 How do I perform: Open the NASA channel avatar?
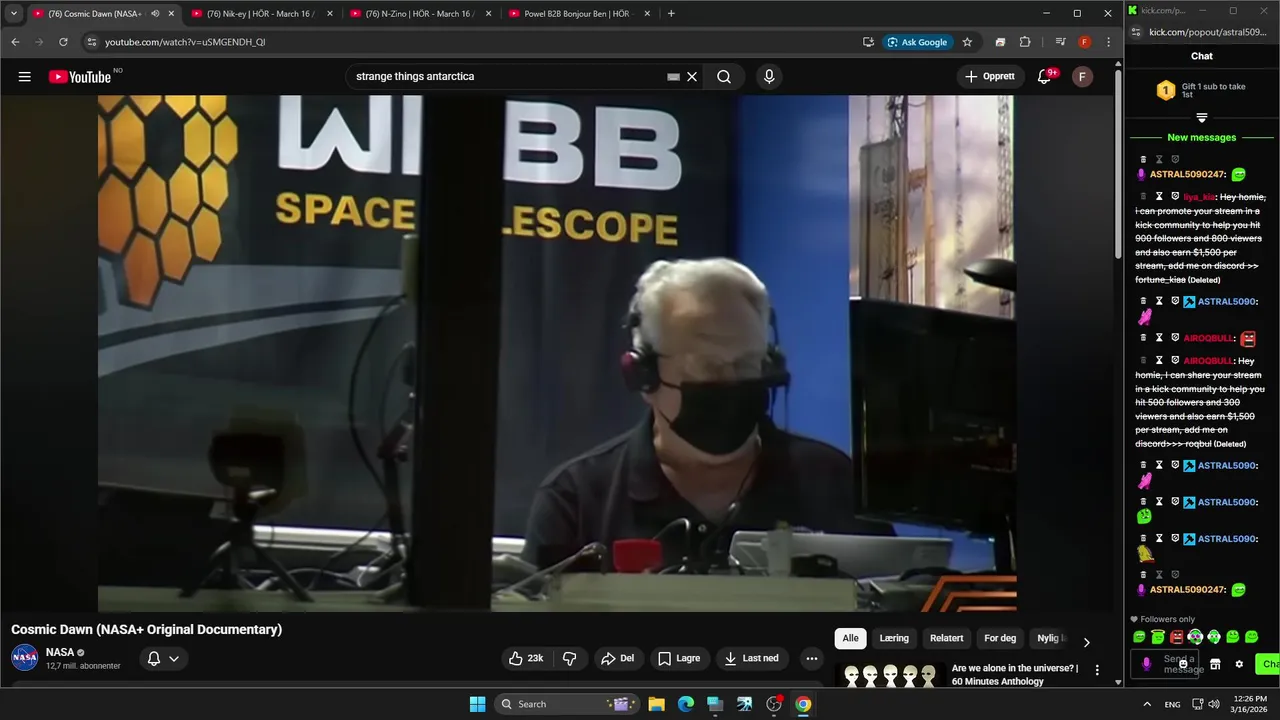25,657
